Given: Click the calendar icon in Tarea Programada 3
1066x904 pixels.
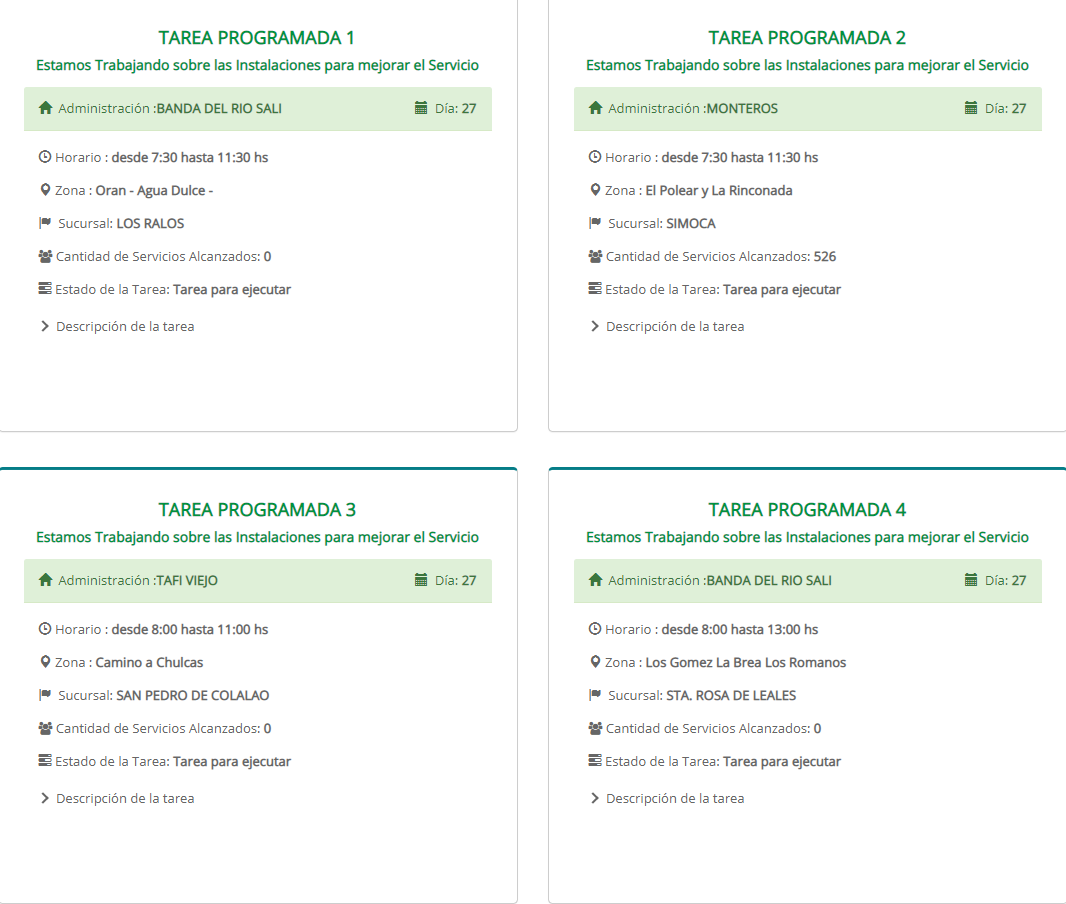Looking at the screenshot, I should [x=421, y=580].
